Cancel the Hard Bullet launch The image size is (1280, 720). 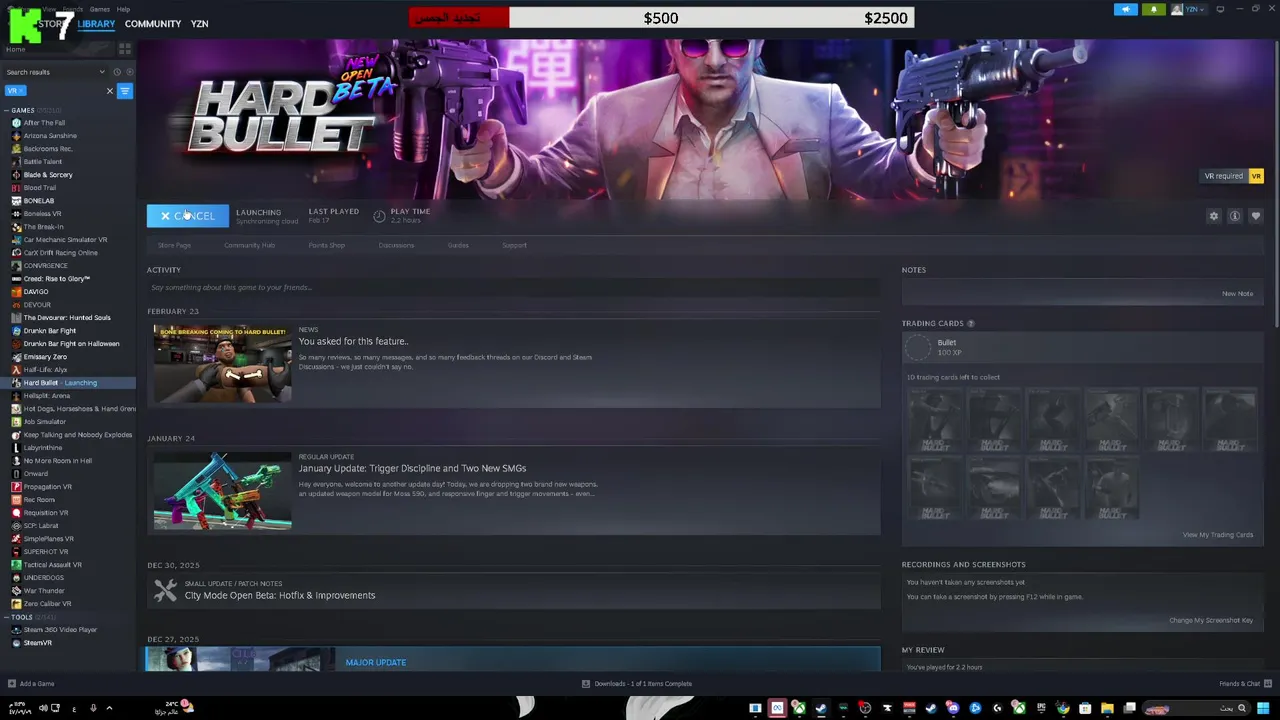click(188, 216)
